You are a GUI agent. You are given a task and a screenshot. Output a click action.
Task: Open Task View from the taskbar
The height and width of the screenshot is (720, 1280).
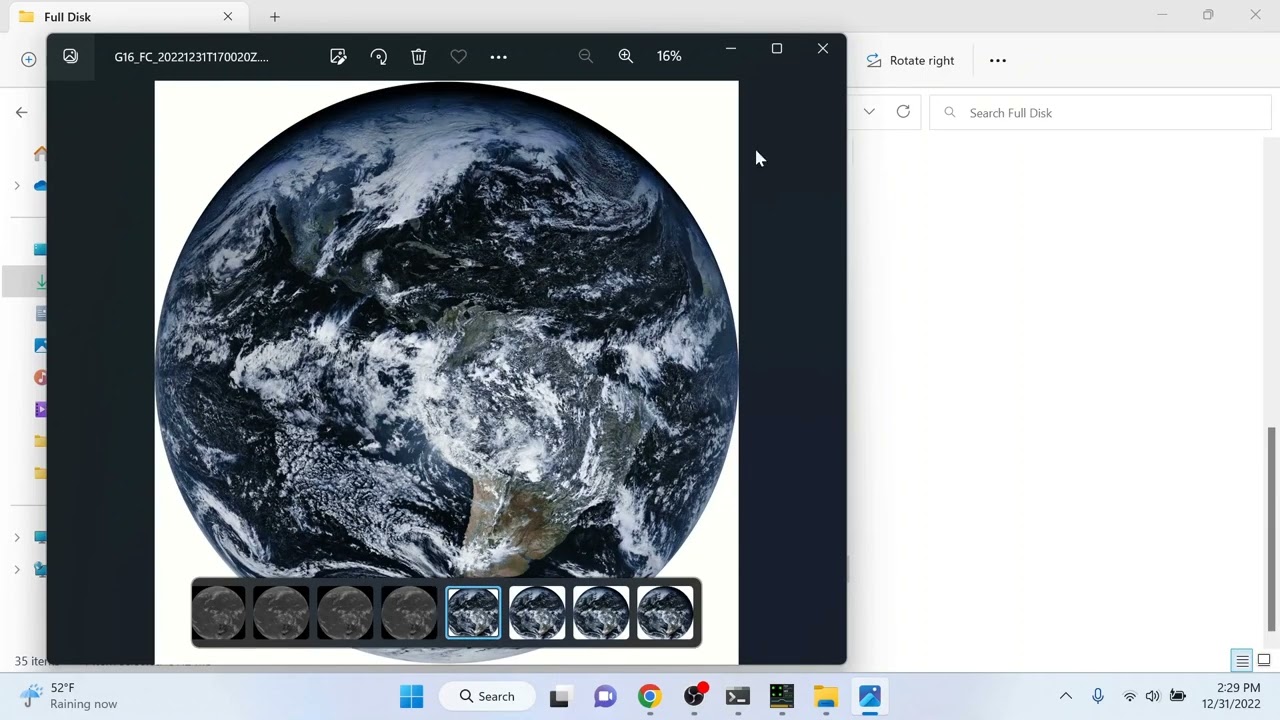[559, 696]
